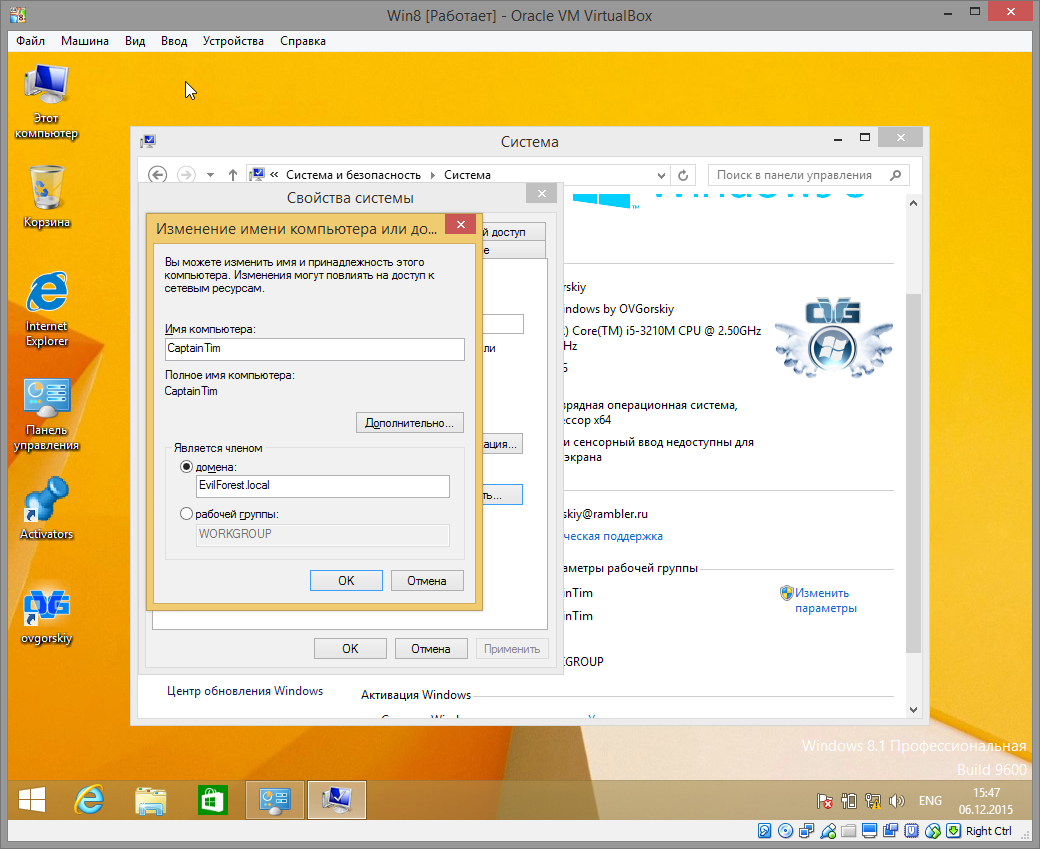Screen dimensions: 1040x849
Task: Switch to System window taskbar button
Action: click(x=337, y=800)
